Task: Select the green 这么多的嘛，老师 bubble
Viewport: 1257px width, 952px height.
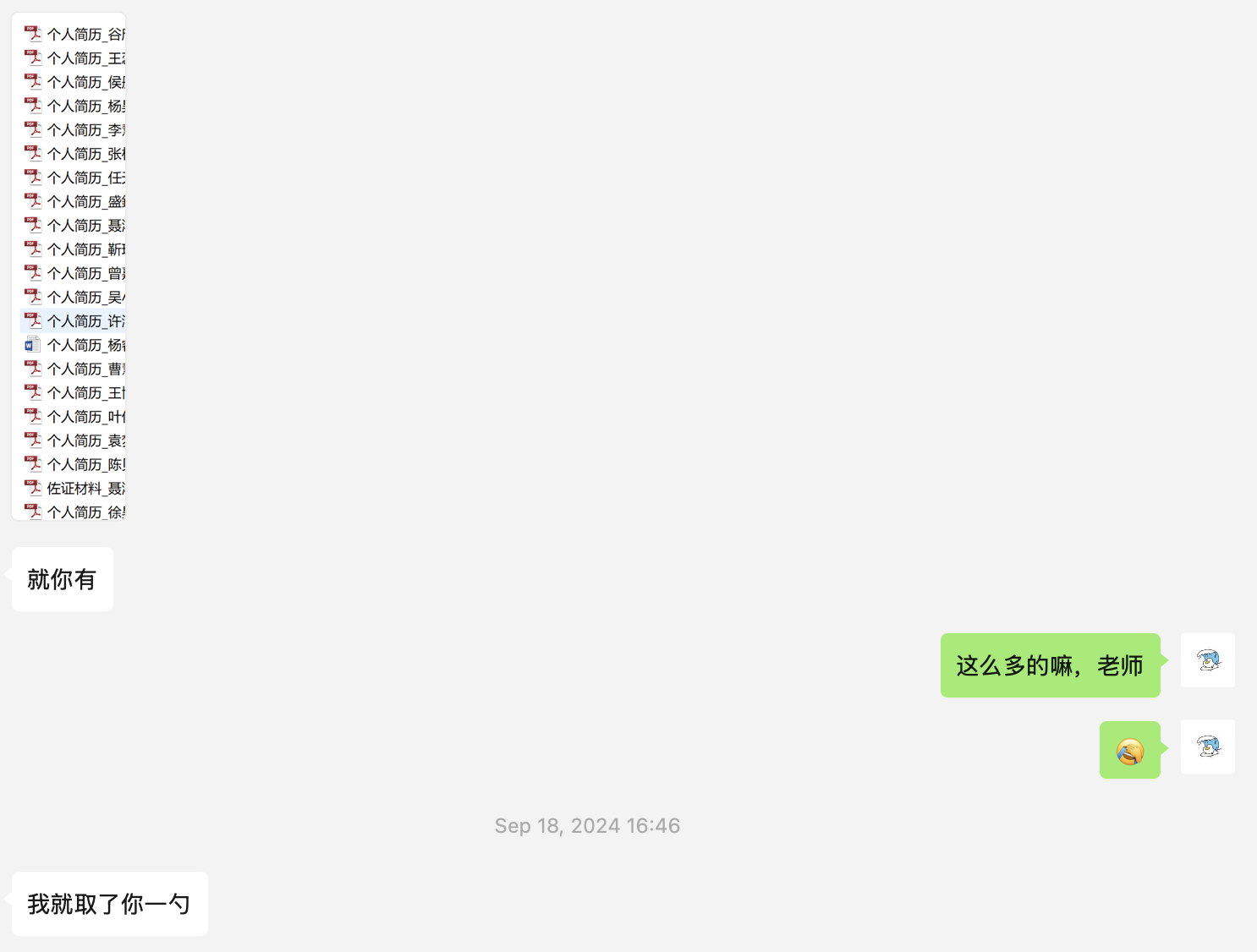Action: (1051, 665)
